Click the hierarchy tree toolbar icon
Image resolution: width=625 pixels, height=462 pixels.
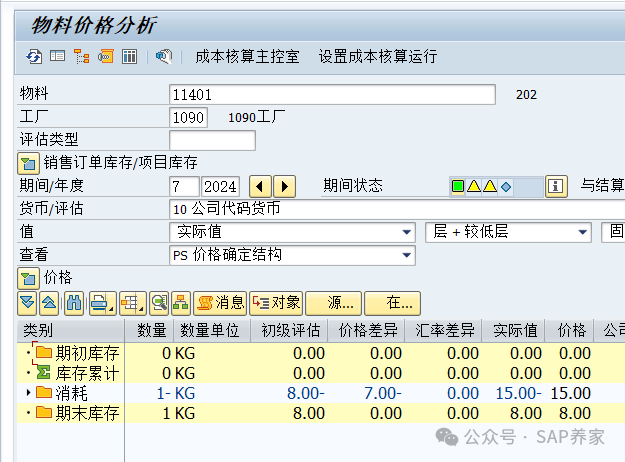tap(82, 57)
